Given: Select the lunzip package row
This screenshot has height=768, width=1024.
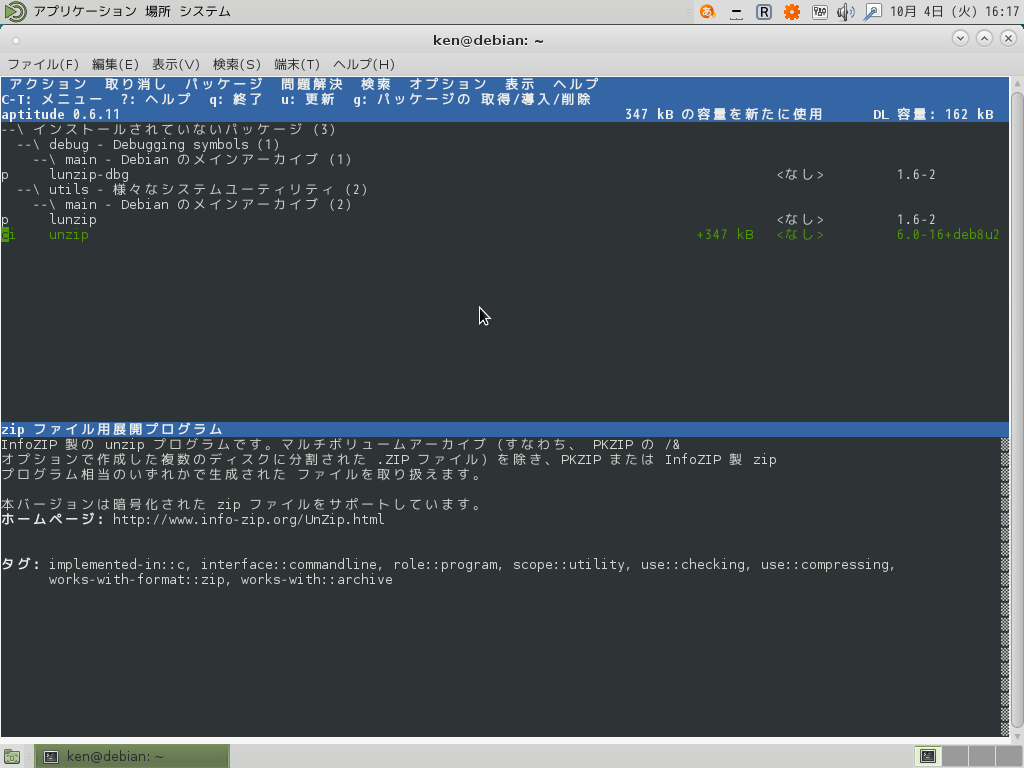Looking at the screenshot, I should (504, 219).
